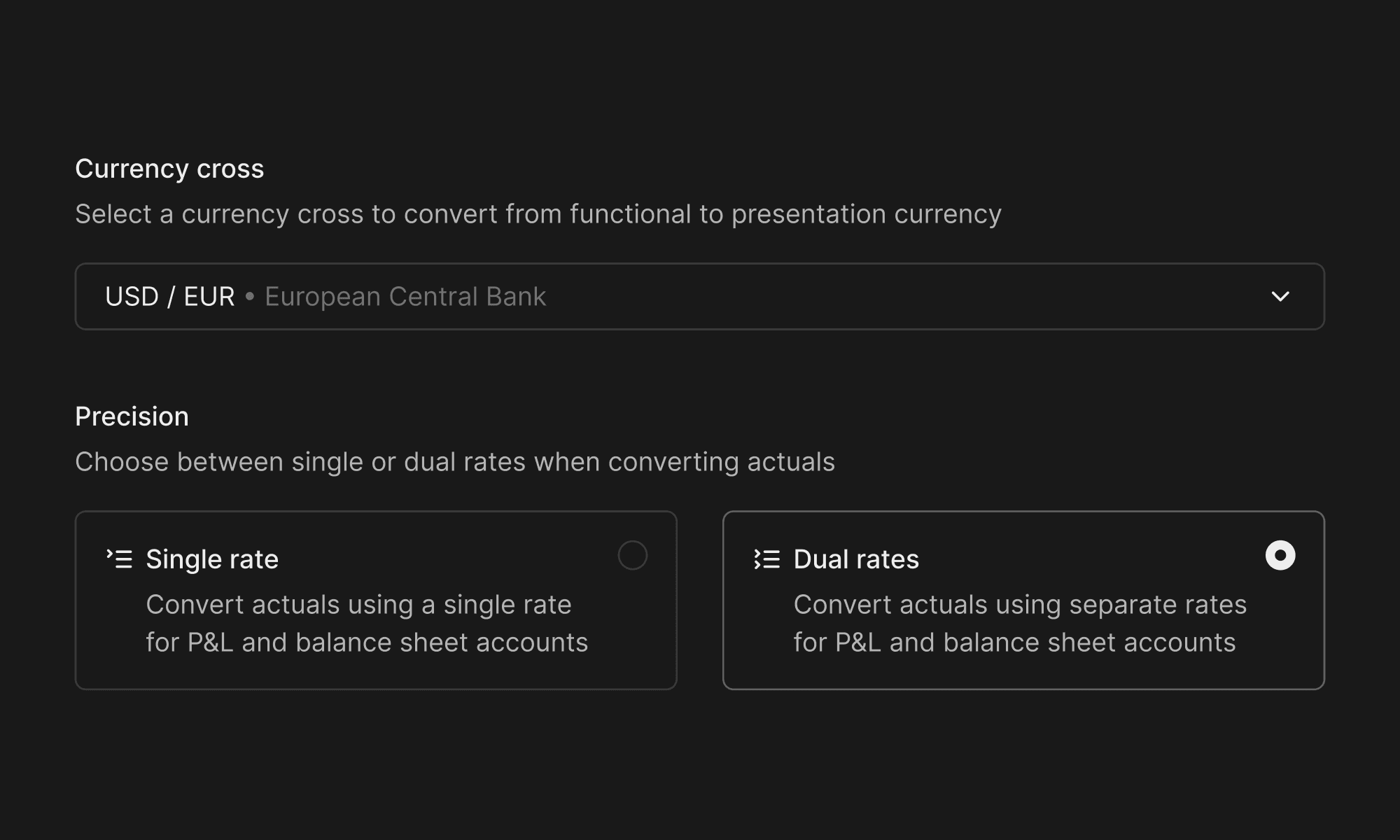Choose the Single rate option card
This screenshot has height=840, width=1400.
click(376, 600)
